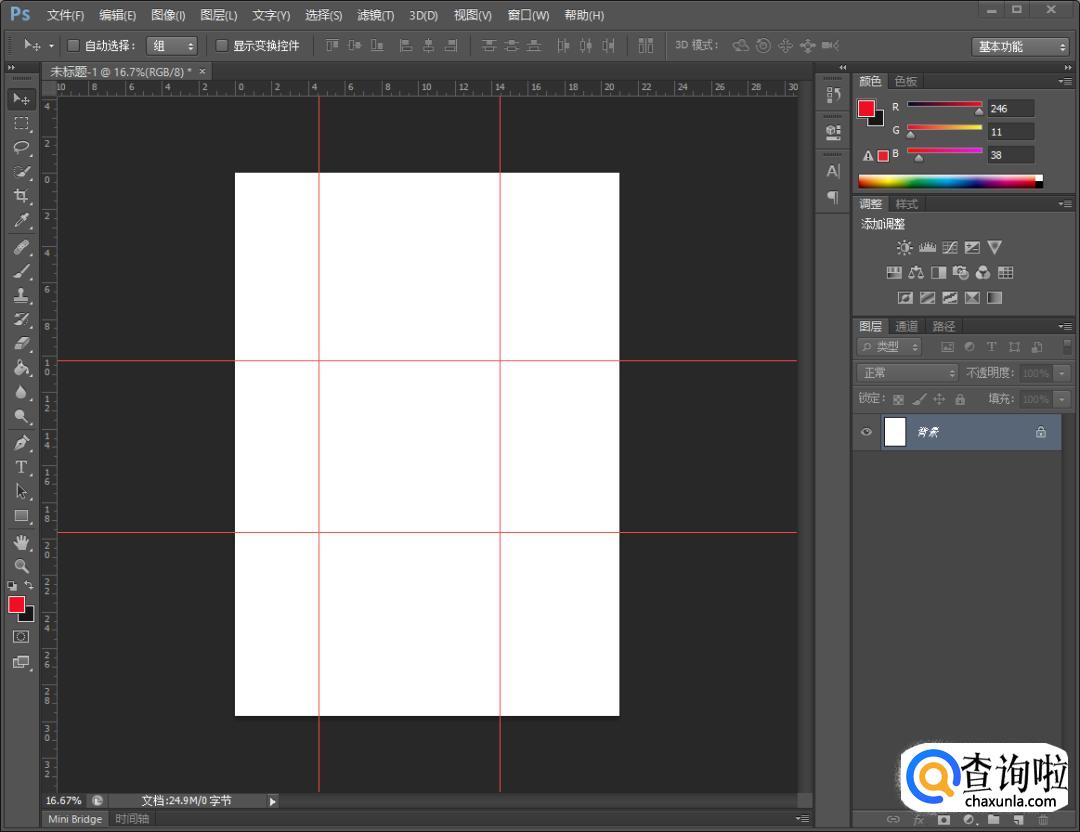Check the 显示变换控件 option
The height and width of the screenshot is (832, 1080).
(x=222, y=46)
